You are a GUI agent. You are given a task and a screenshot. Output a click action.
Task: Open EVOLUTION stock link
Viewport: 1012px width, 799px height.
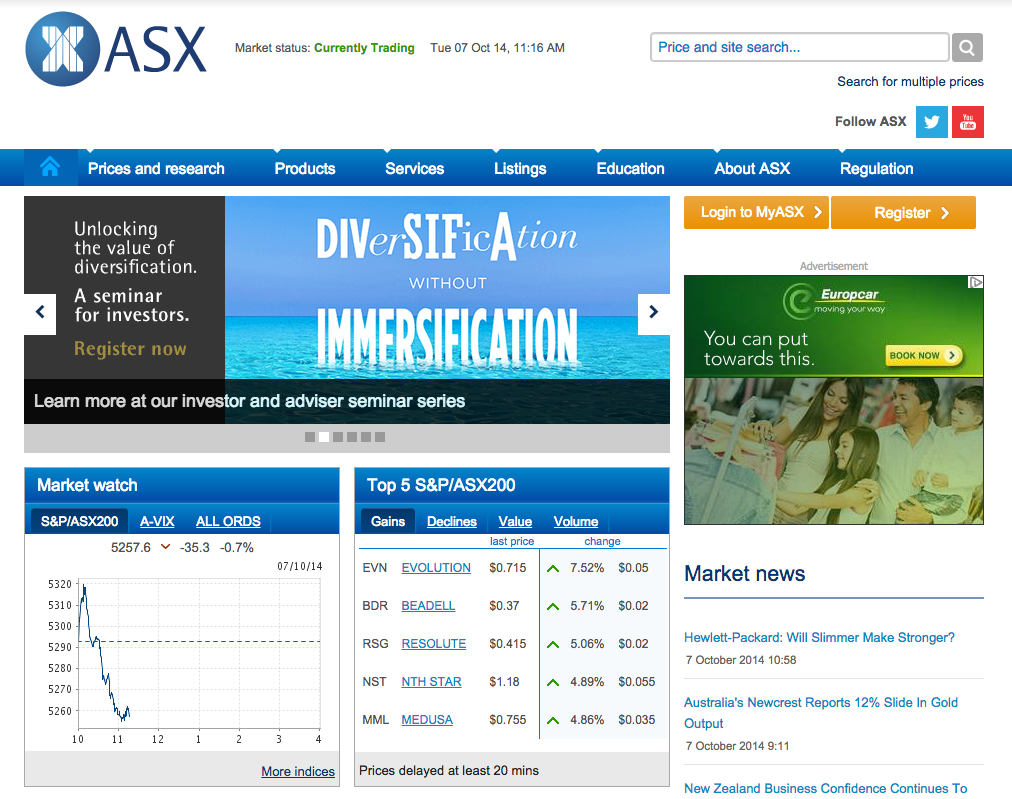pyautogui.click(x=436, y=568)
